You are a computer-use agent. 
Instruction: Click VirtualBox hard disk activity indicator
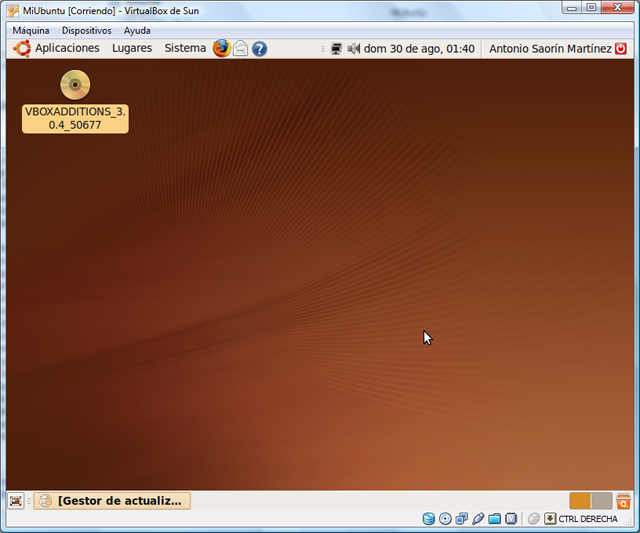tap(429, 519)
